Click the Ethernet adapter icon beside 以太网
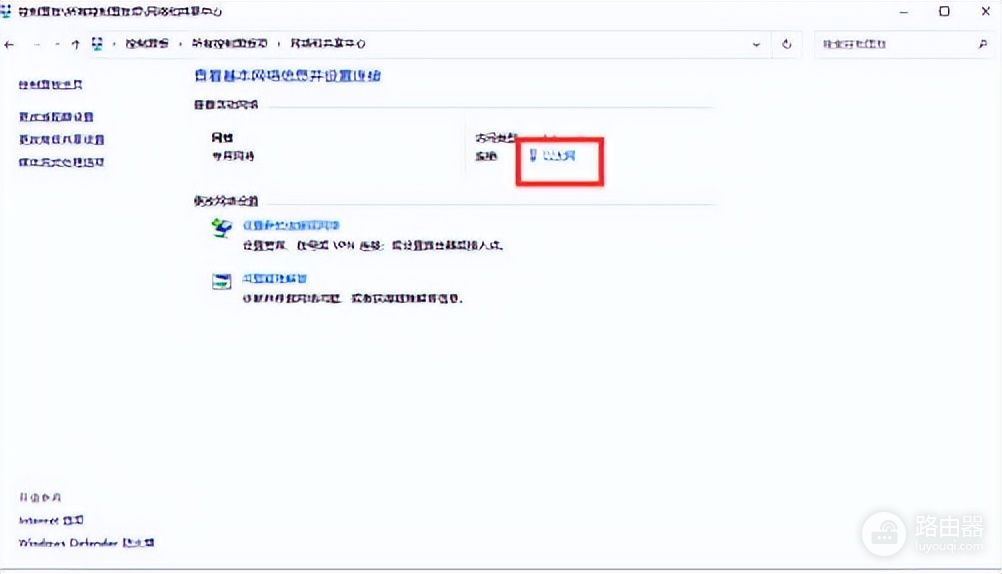Screen dimensions: 1002x574 [534, 155]
